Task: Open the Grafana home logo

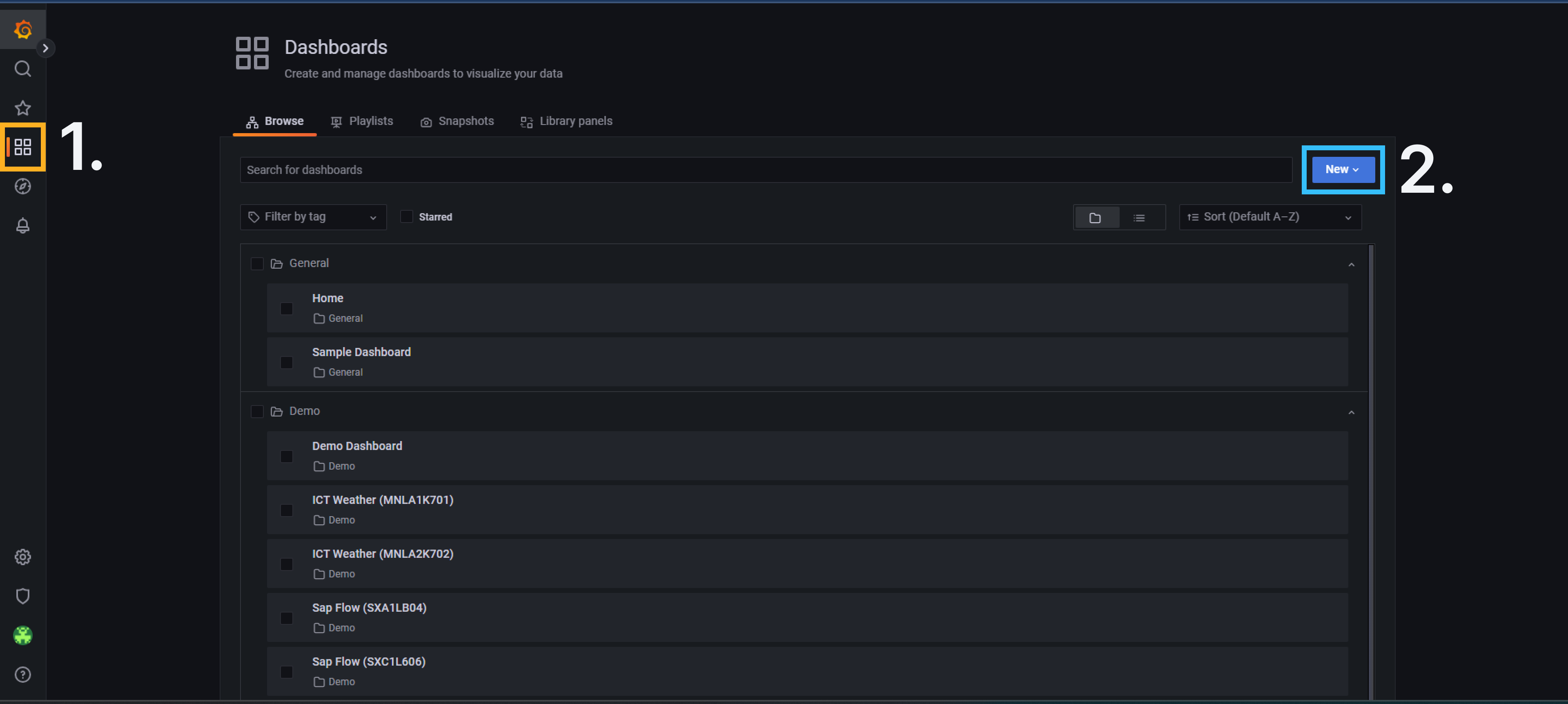Action: coord(22,29)
